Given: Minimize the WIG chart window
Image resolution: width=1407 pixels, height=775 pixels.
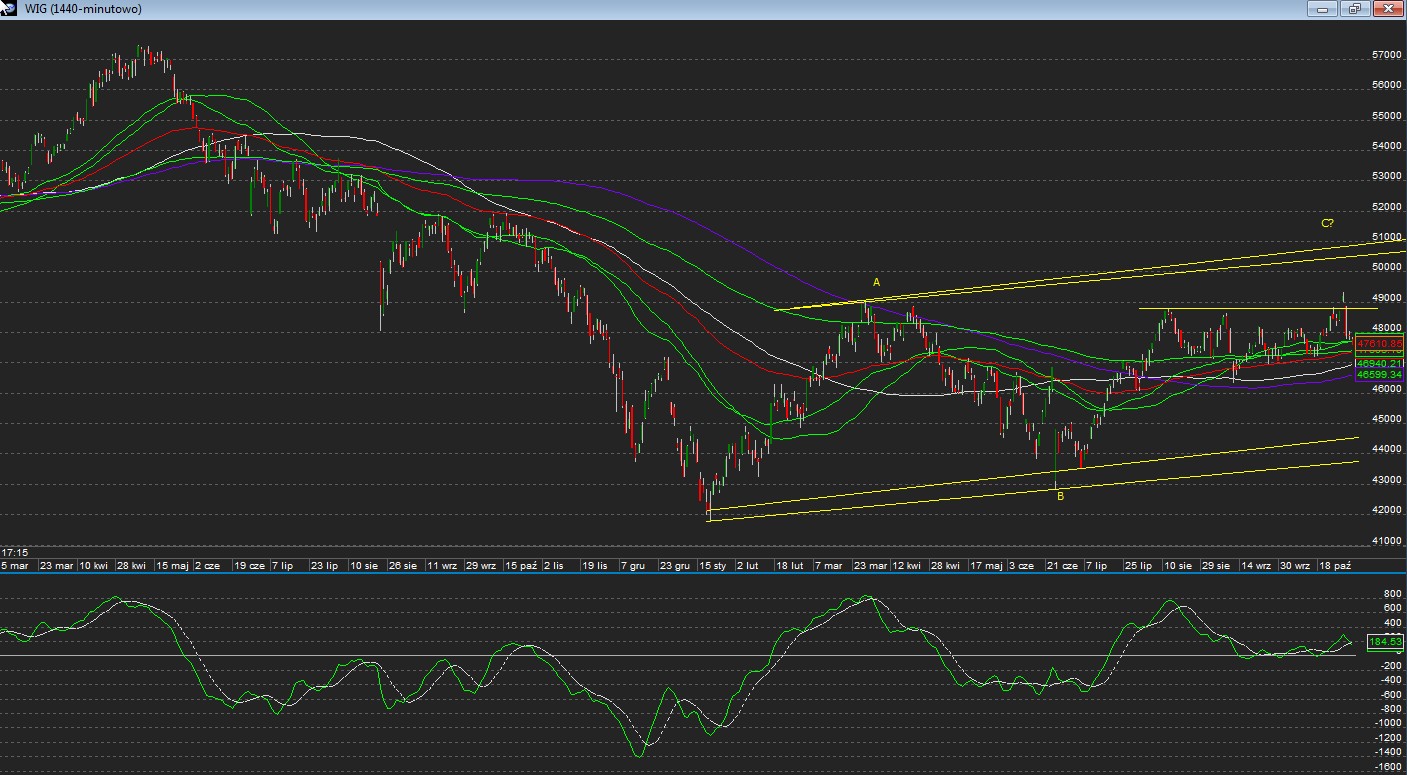Looking at the screenshot, I should (x=1323, y=9).
